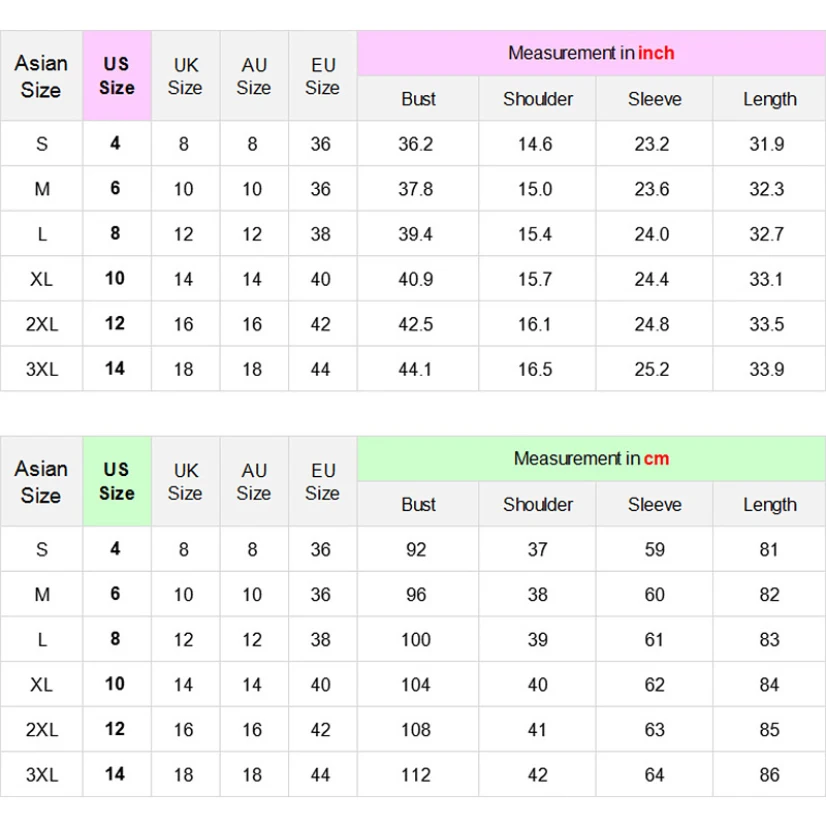Viewport: 826px width, 826px height.
Task: Select the 112 bust cell
Action: click(416, 774)
